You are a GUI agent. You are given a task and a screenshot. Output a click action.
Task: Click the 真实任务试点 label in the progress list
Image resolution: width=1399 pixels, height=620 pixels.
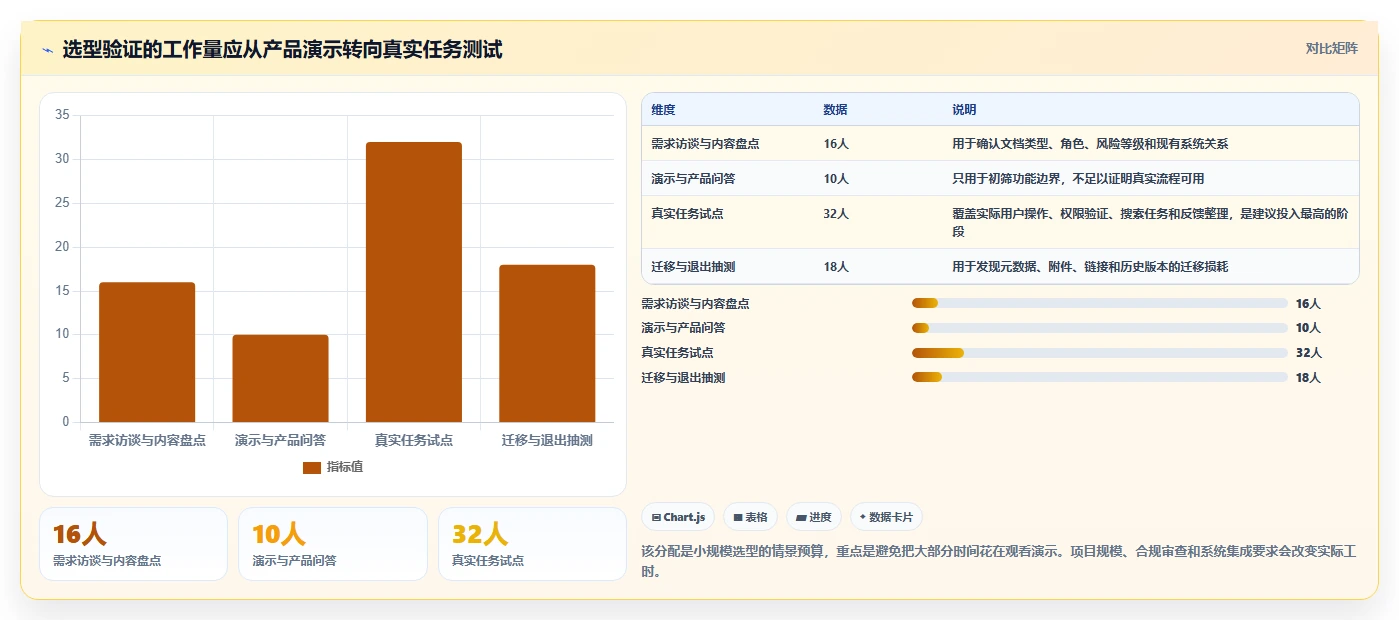click(x=677, y=353)
